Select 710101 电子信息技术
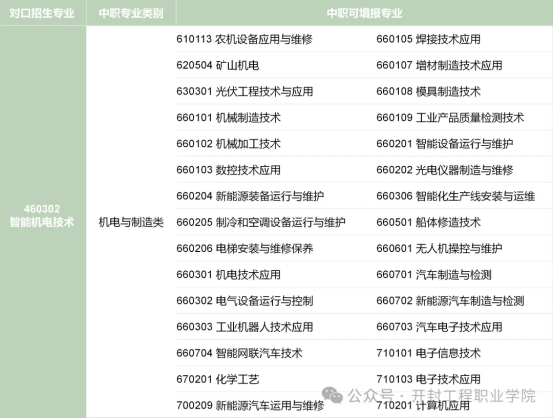The height and width of the screenshot is (418, 553). [429, 353]
